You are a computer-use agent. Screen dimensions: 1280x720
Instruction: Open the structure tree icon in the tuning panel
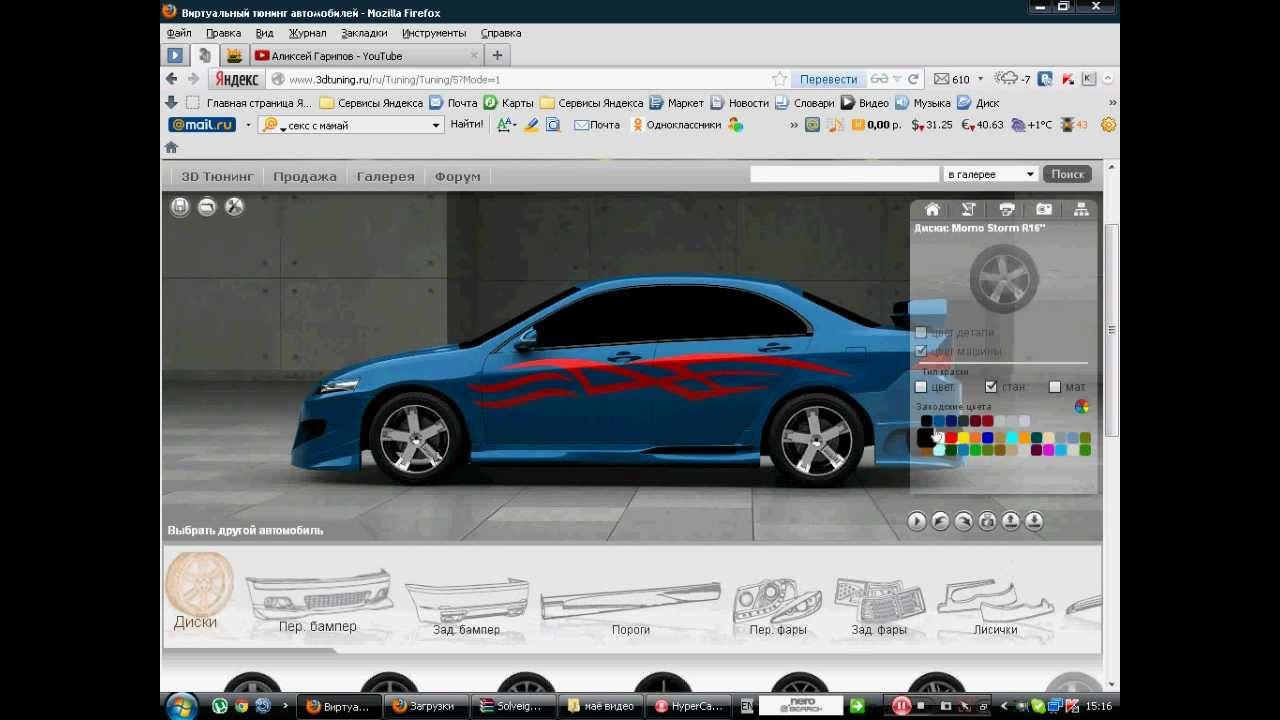pyautogui.click(x=1081, y=209)
